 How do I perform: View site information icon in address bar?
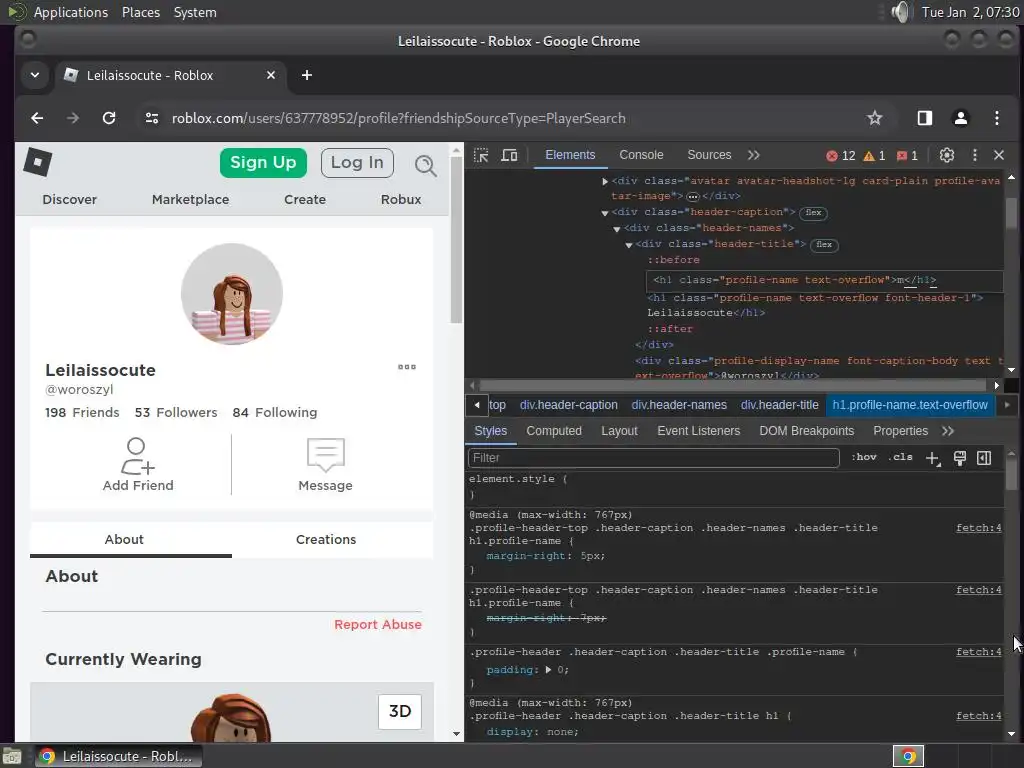(x=152, y=118)
